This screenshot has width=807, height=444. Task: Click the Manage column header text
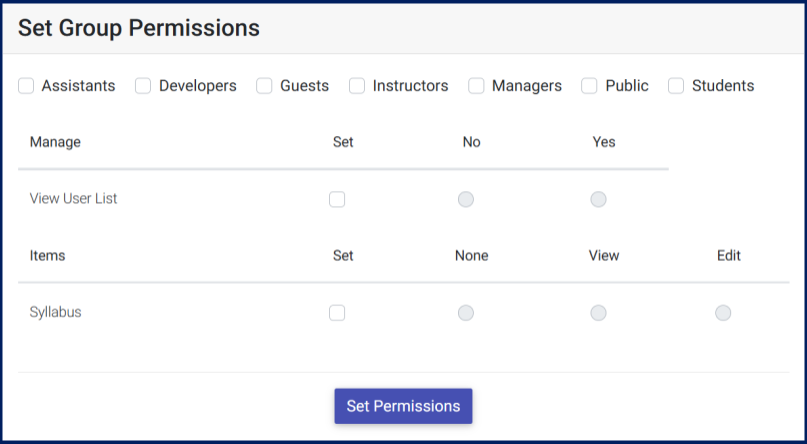[55, 142]
